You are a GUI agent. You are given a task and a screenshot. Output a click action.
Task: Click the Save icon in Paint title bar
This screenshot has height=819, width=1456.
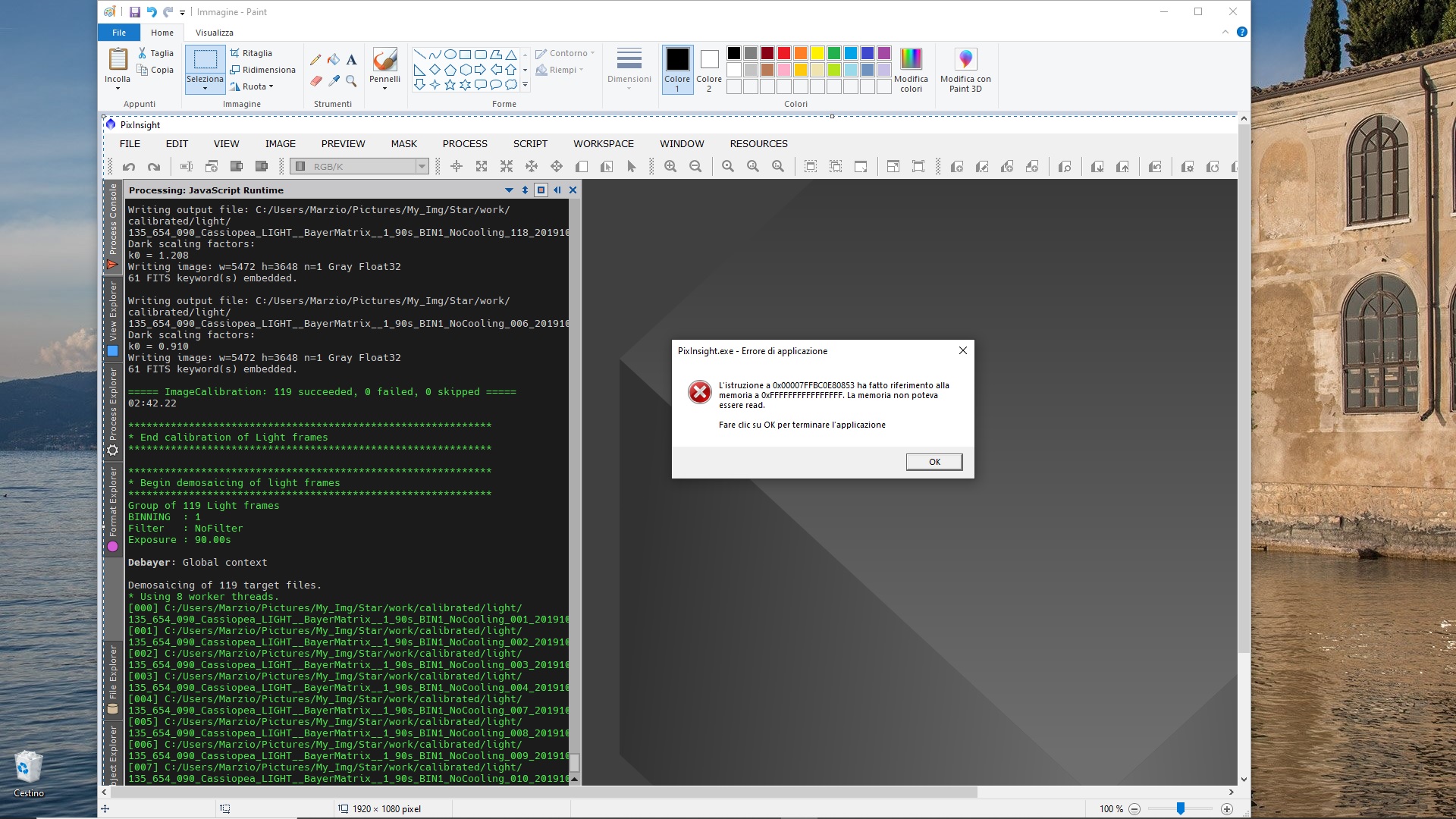coord(135,12)
